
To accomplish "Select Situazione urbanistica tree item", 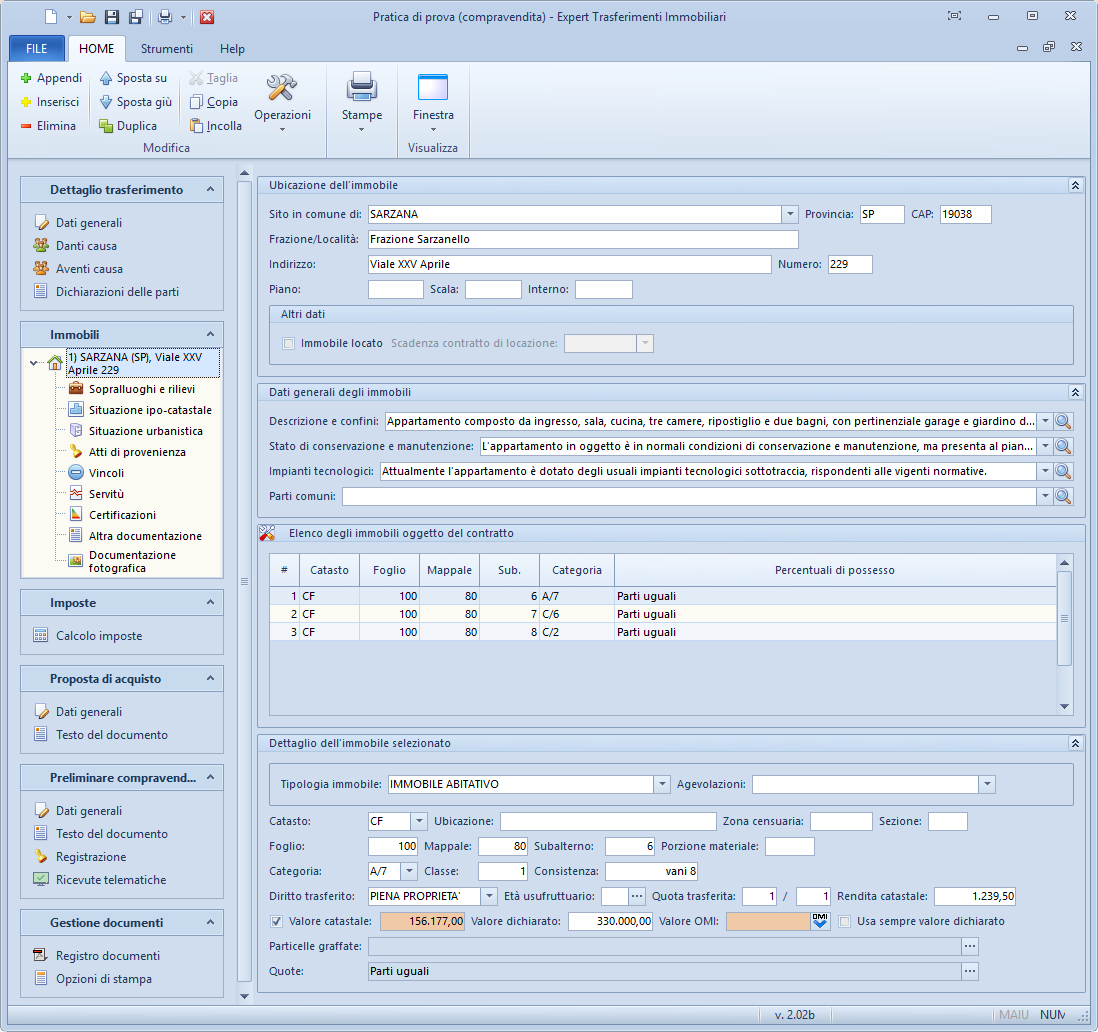I will coord(145,431).
